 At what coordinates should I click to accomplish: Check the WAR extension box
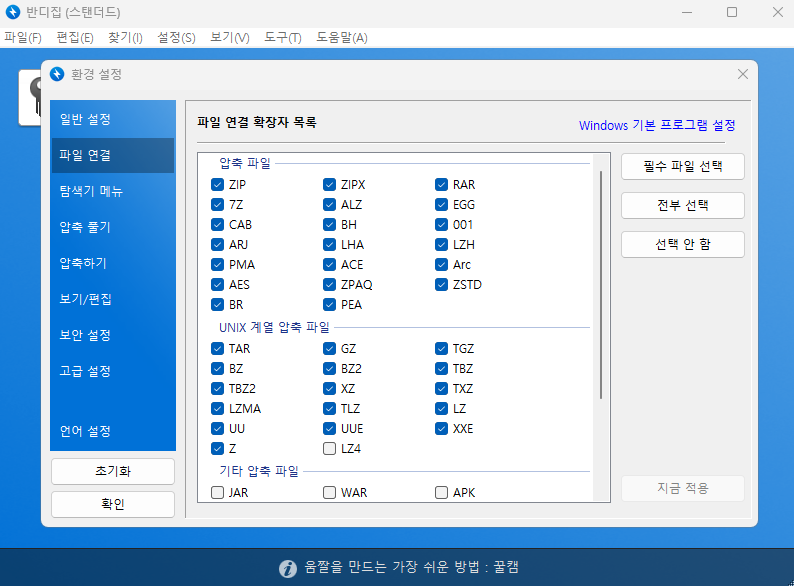[329, 492]
